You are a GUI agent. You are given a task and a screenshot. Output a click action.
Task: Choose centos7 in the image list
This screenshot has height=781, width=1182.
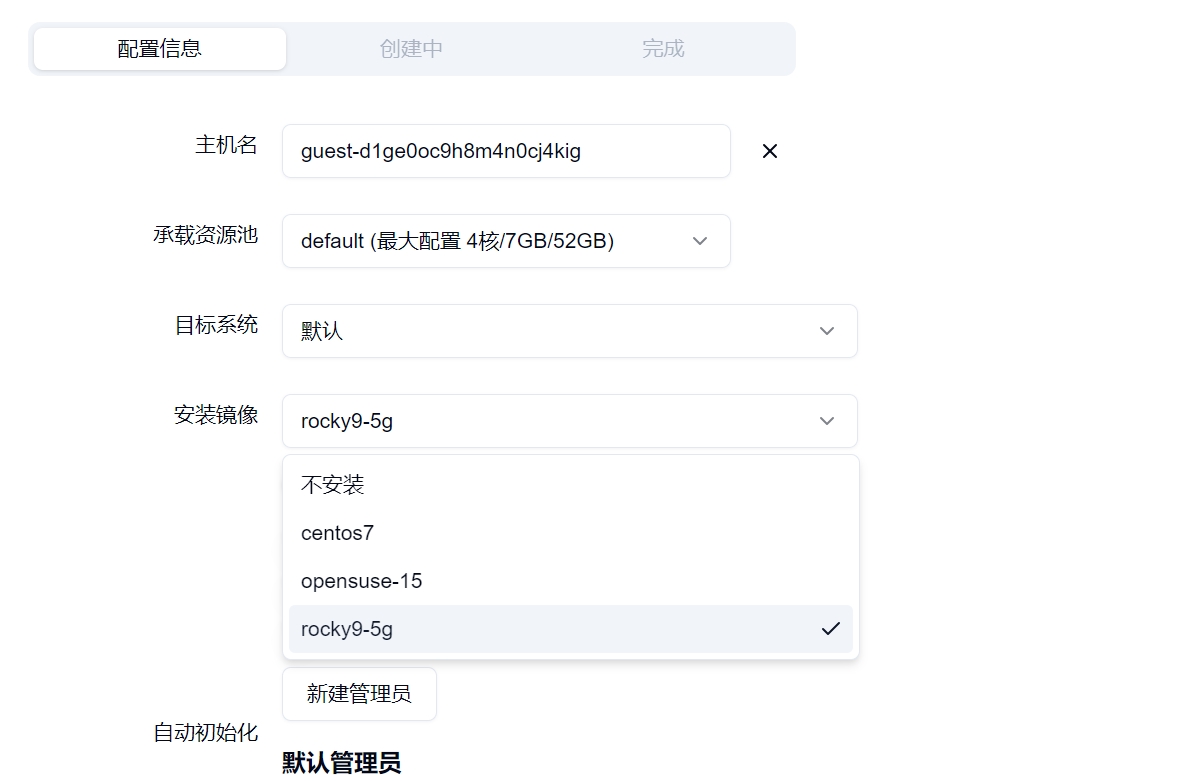click(570, 533)
